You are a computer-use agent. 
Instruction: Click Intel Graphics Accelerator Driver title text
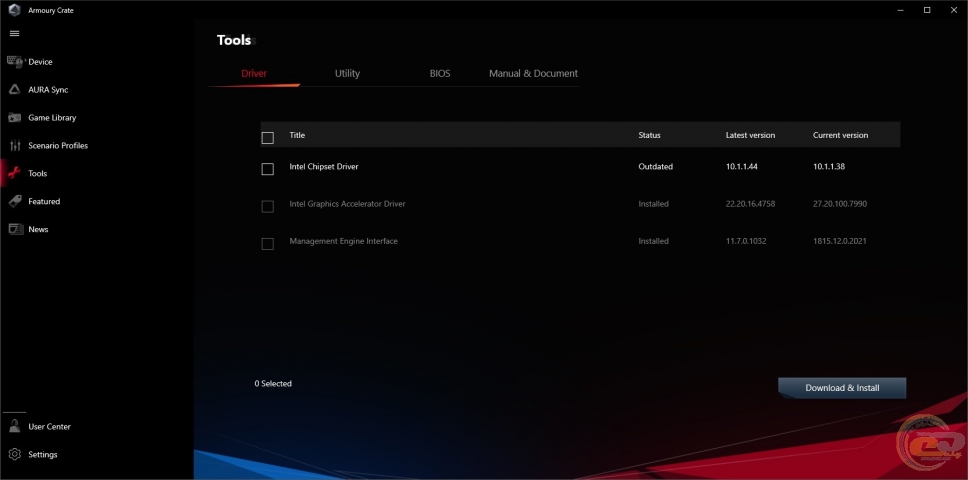tap(348, 204)
